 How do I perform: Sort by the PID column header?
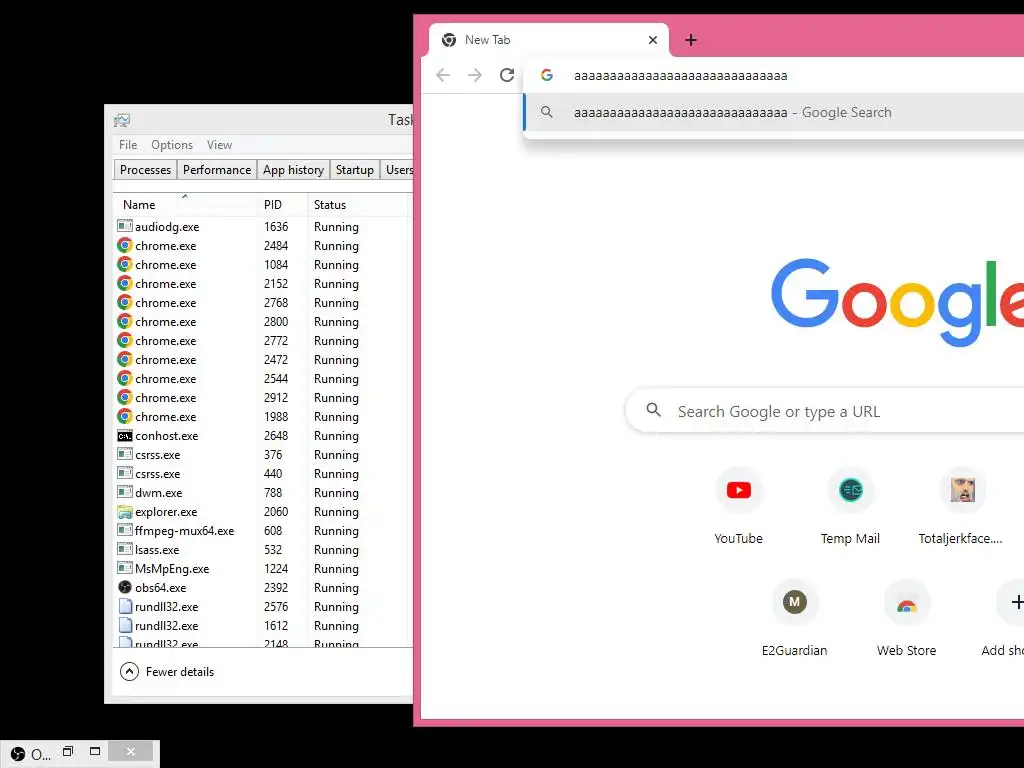click(282, 204)
